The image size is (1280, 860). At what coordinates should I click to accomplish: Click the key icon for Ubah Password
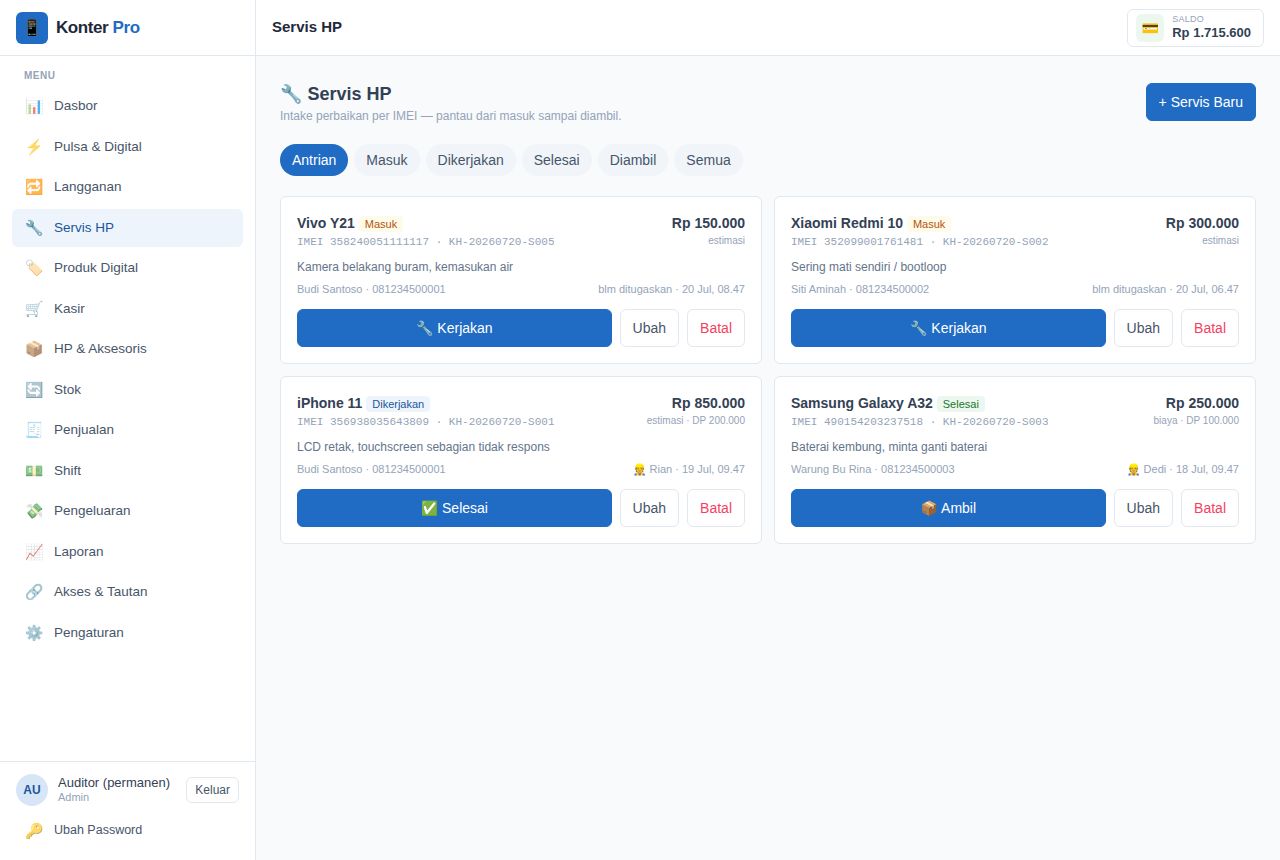pyautogui.click(x=34, y=830)
